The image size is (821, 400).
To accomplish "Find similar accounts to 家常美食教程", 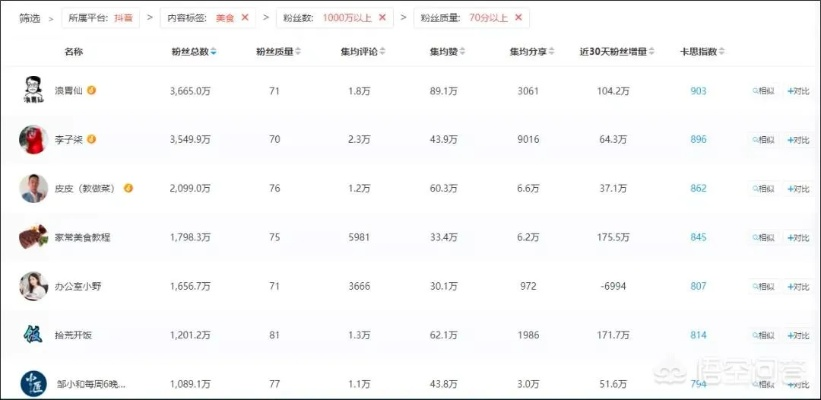I will [763, 238].
